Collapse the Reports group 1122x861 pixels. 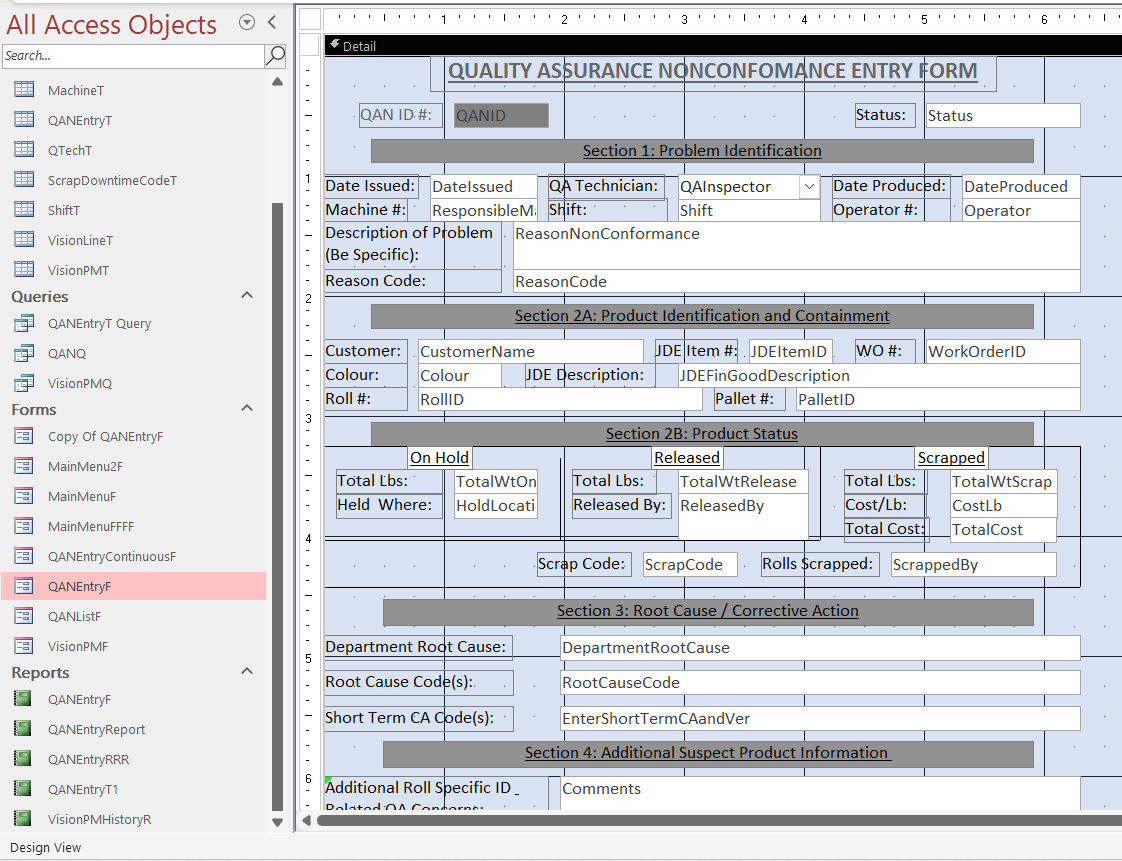[247, 671]
